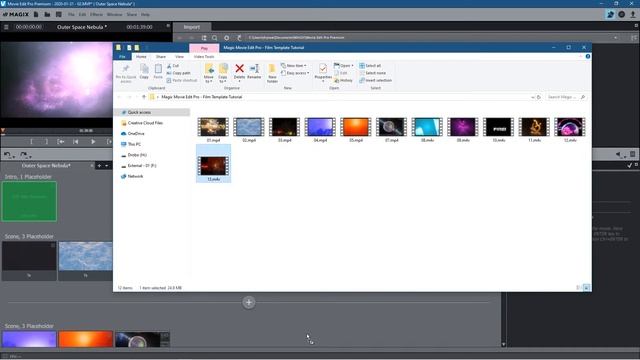Click Select all in the Explorer ribbon
Screen dimensions: 640x360
point(370,66)
